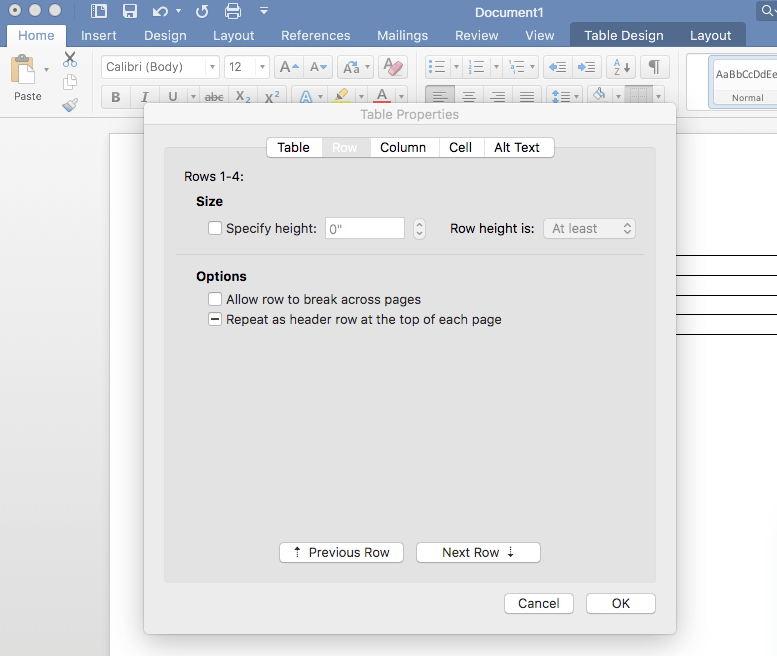The width and height of the screenshot is (777, 656).
Task: Click the Sort A-Z icon
Action: 621,67
